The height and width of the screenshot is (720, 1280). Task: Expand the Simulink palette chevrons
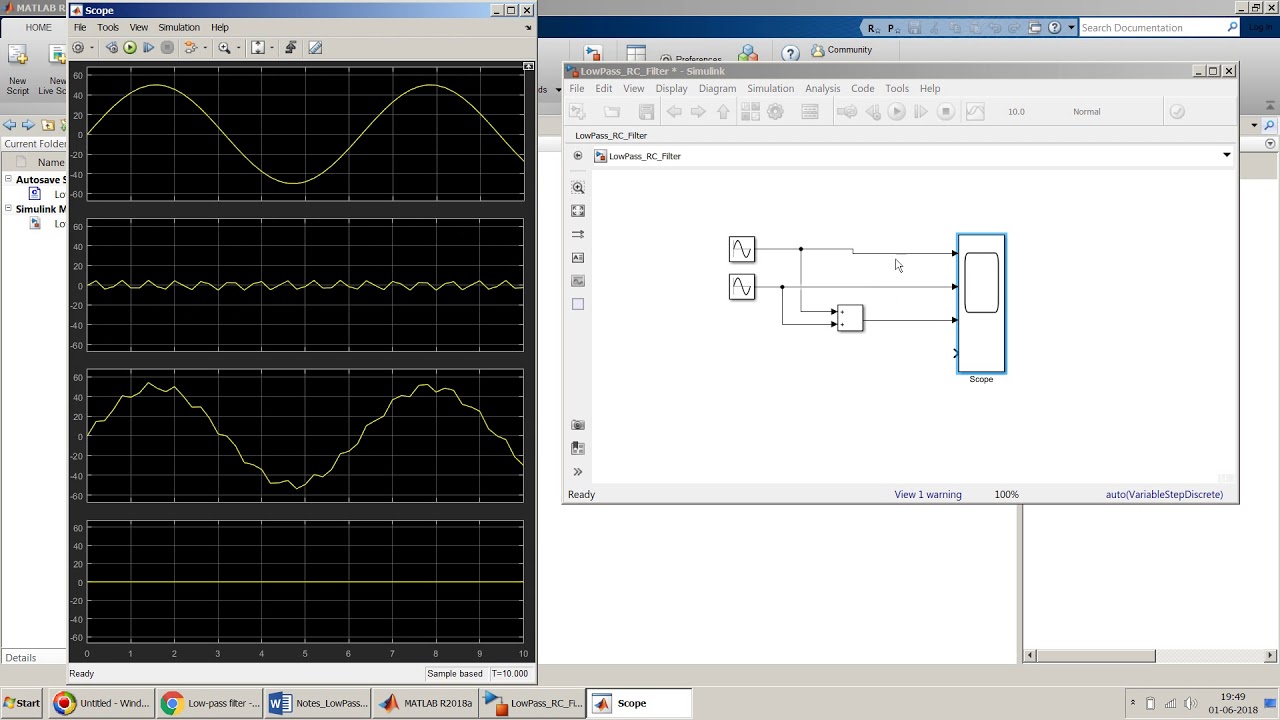click(x=578, y=472)
